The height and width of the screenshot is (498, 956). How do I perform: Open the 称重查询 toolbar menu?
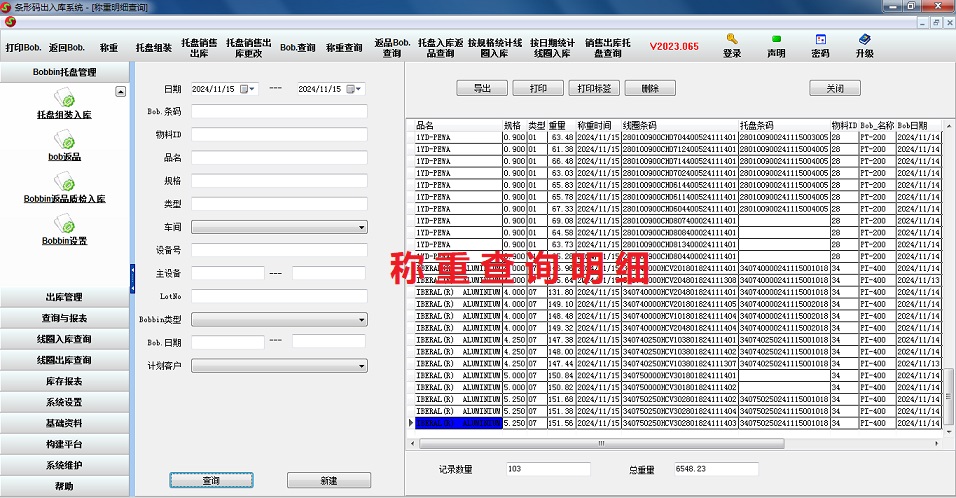tap(343, 47)
